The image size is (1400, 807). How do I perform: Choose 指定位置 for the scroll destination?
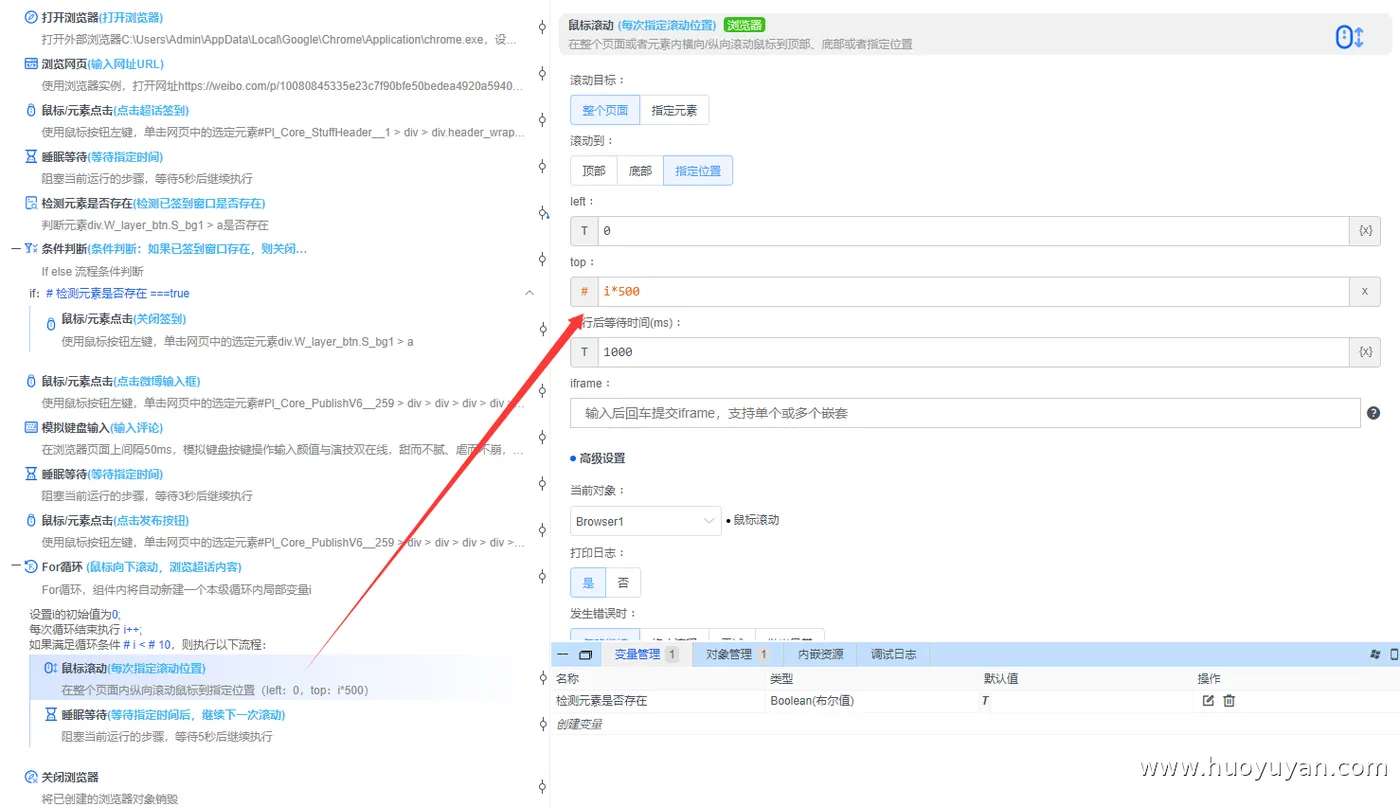pyautogui.click(x=698, y=171)
